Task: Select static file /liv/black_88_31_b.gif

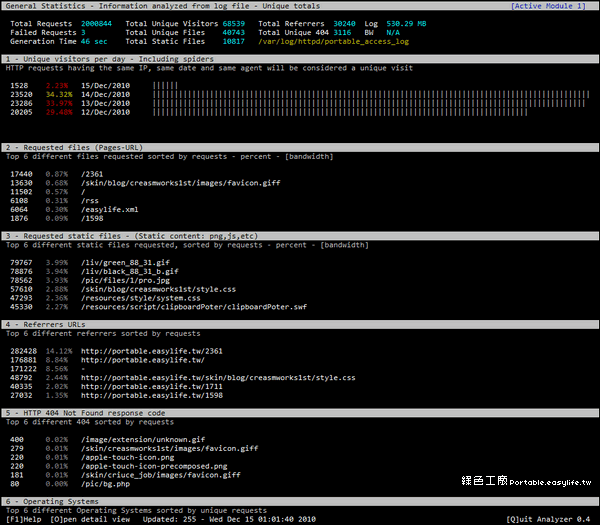Action: (x=130, y=271)
